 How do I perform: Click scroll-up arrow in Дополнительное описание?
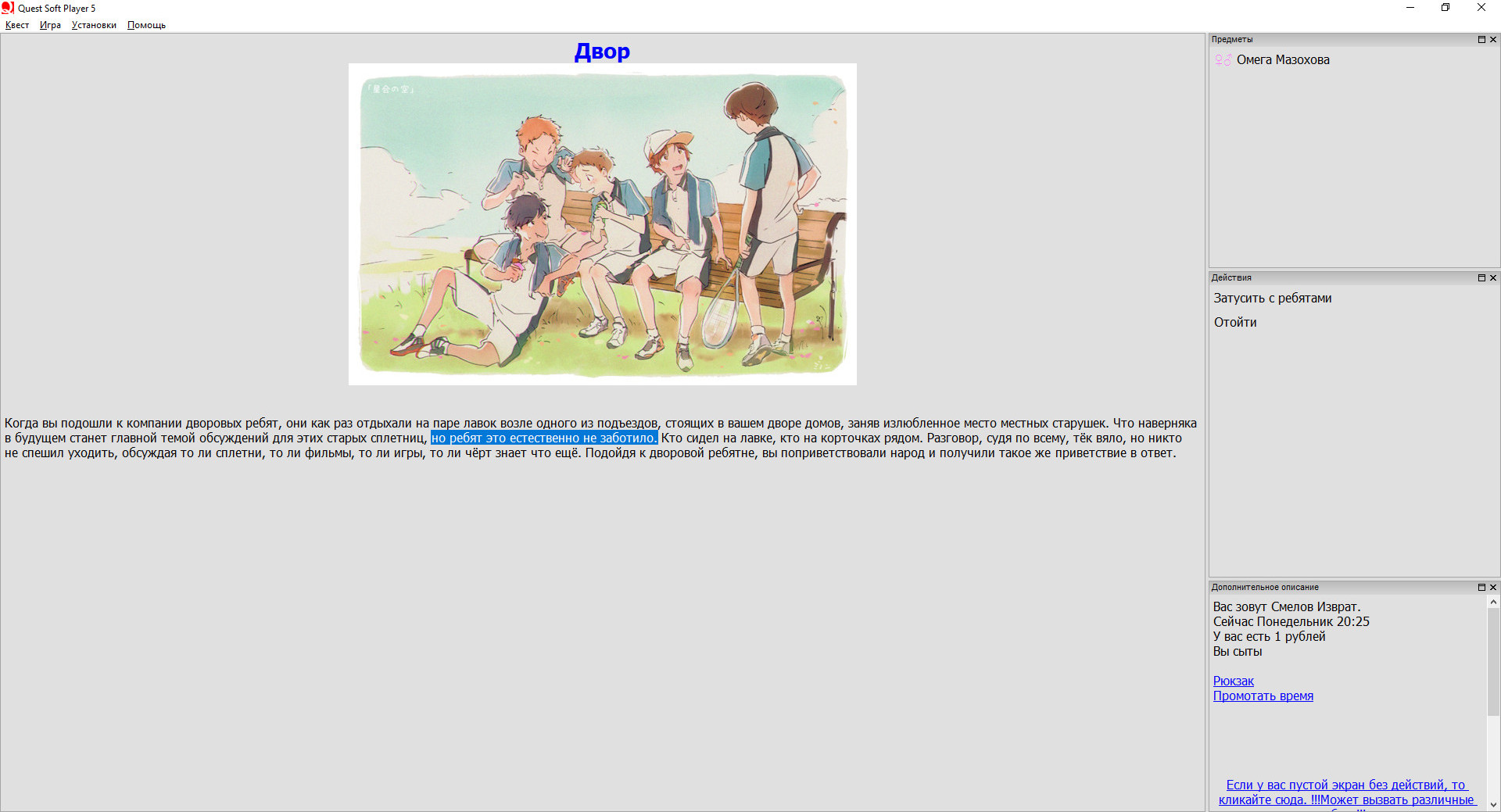(1493, 602)
